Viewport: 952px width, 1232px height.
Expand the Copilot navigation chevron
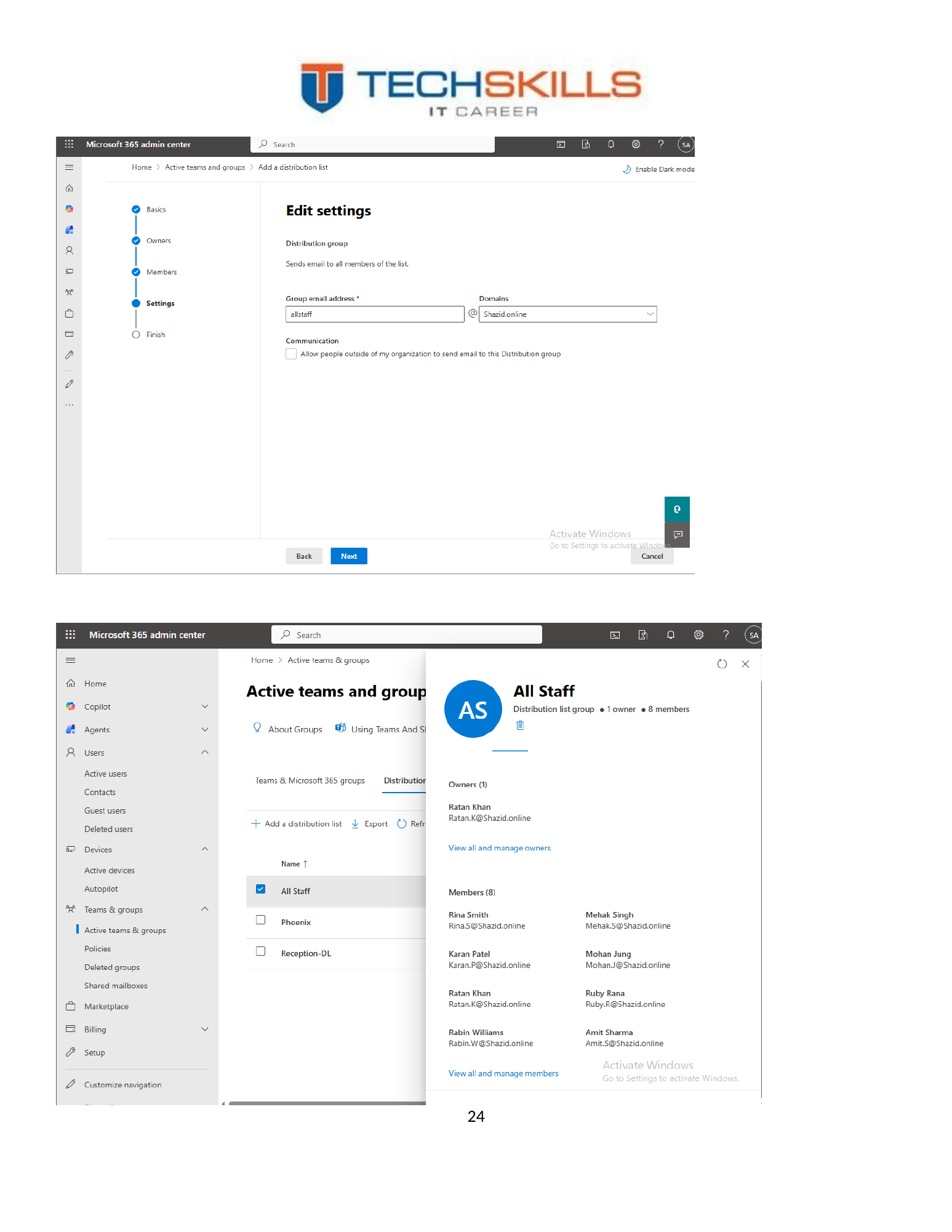(x=205, y=706)
